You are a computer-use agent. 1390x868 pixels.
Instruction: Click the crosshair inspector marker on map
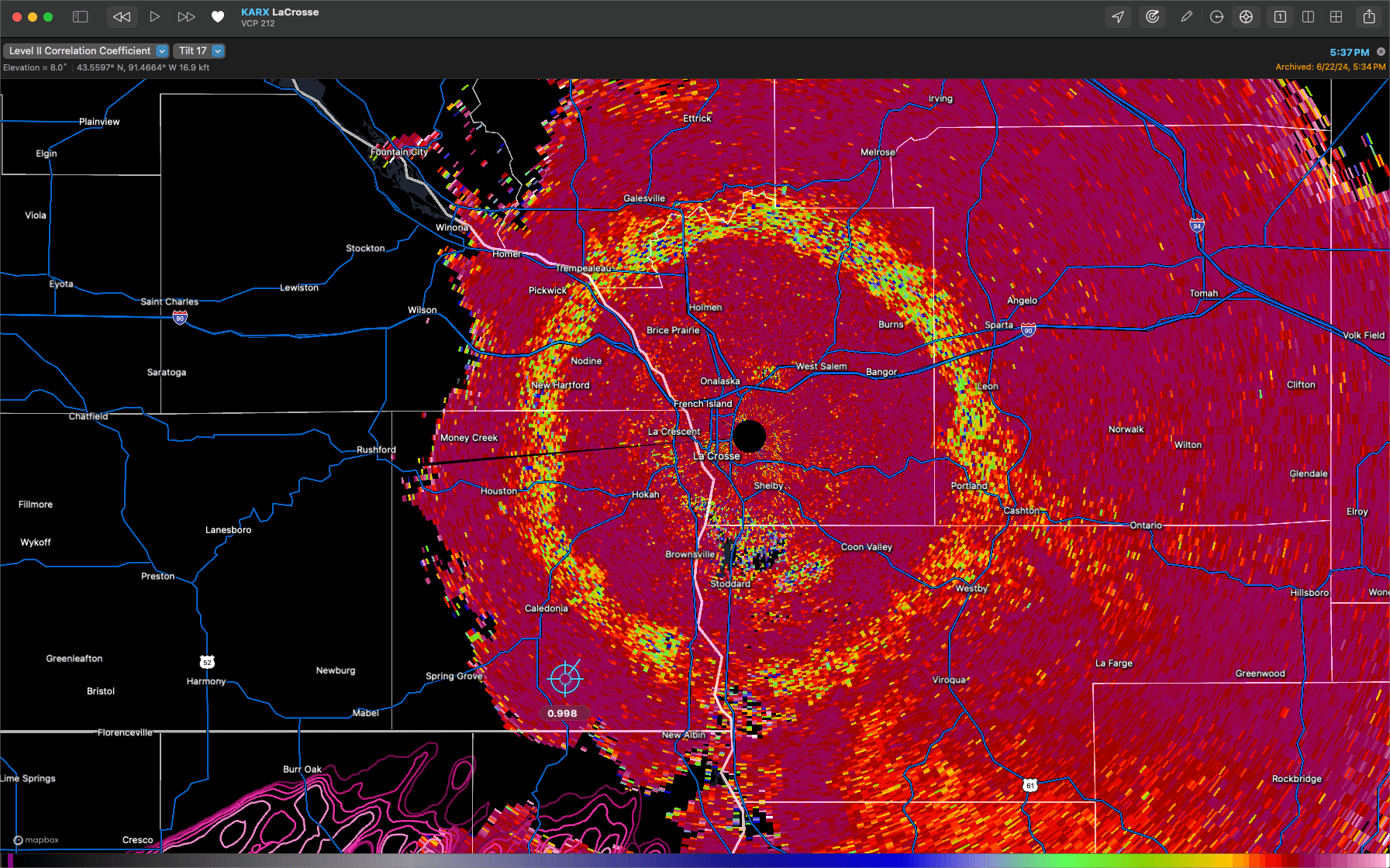point(565,678)
